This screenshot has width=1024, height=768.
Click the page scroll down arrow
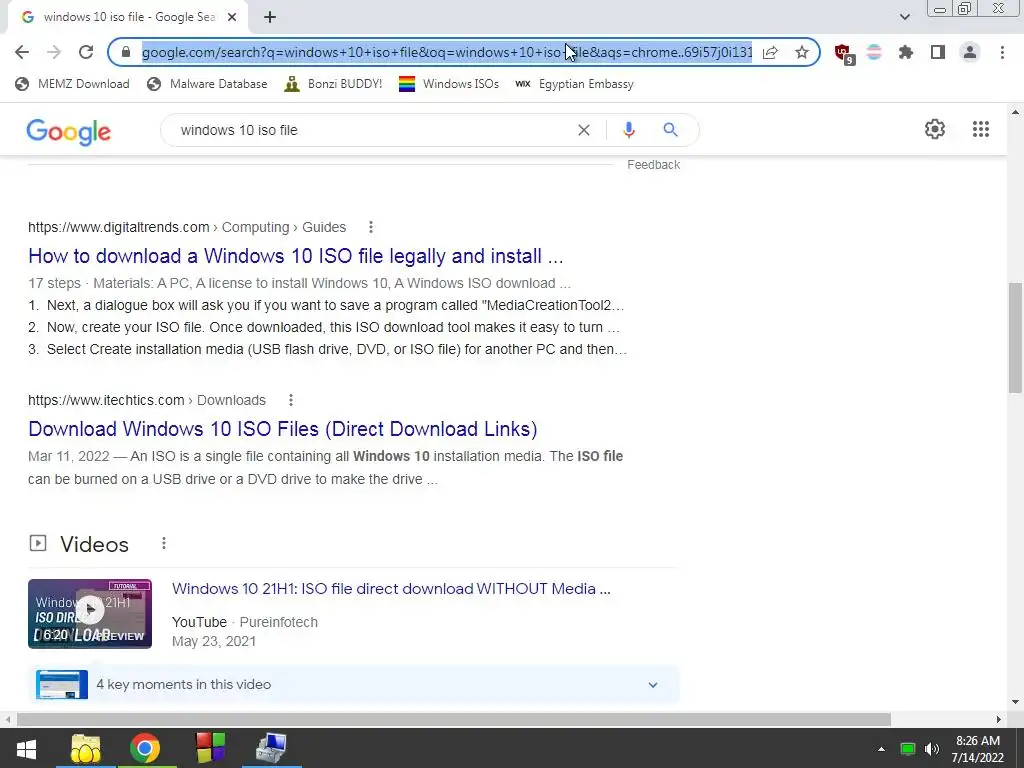[x=1015, y=702]
